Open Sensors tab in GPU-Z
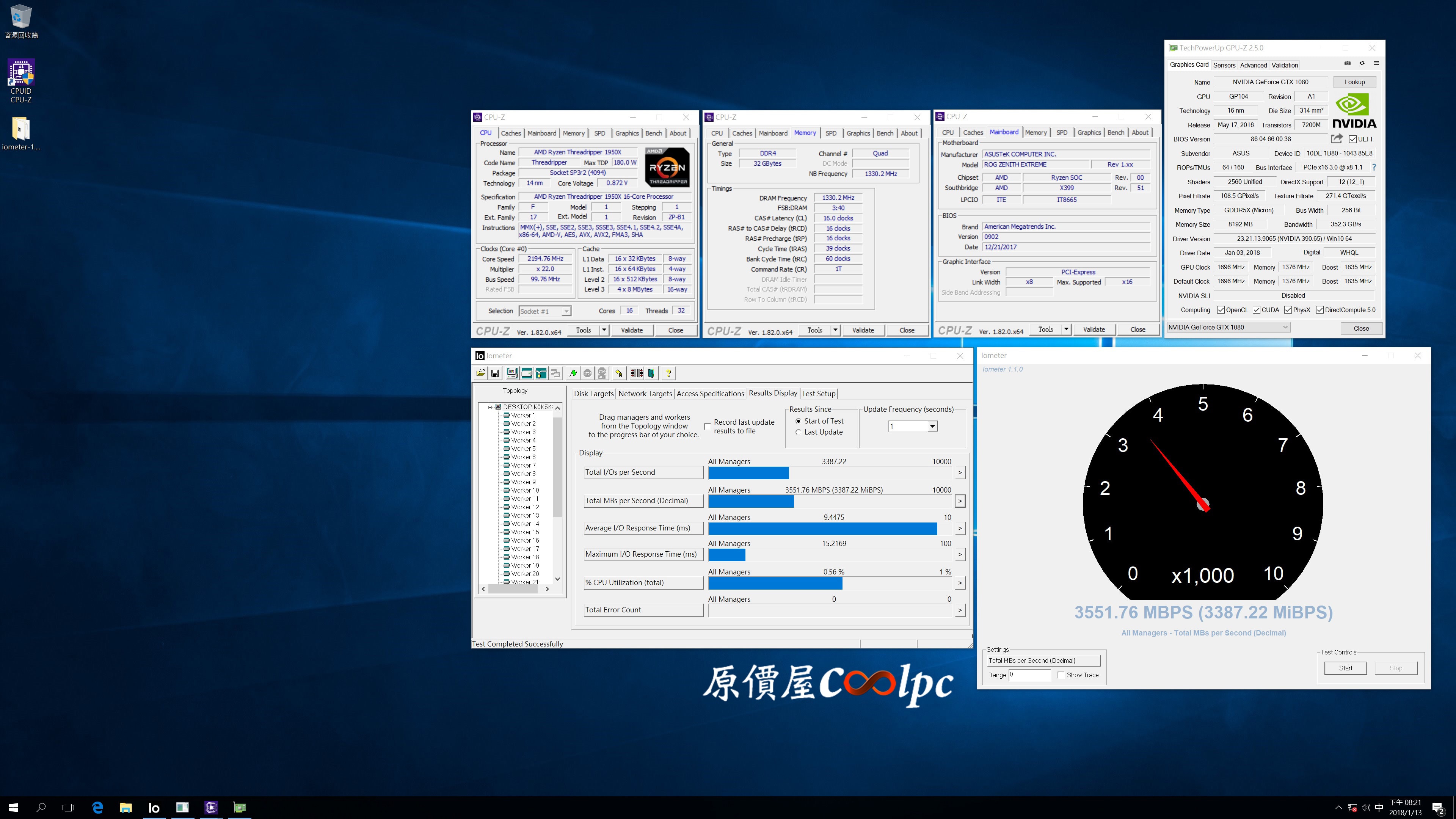This screenshot has width=1456, height=819. [x=1224, y=65]
